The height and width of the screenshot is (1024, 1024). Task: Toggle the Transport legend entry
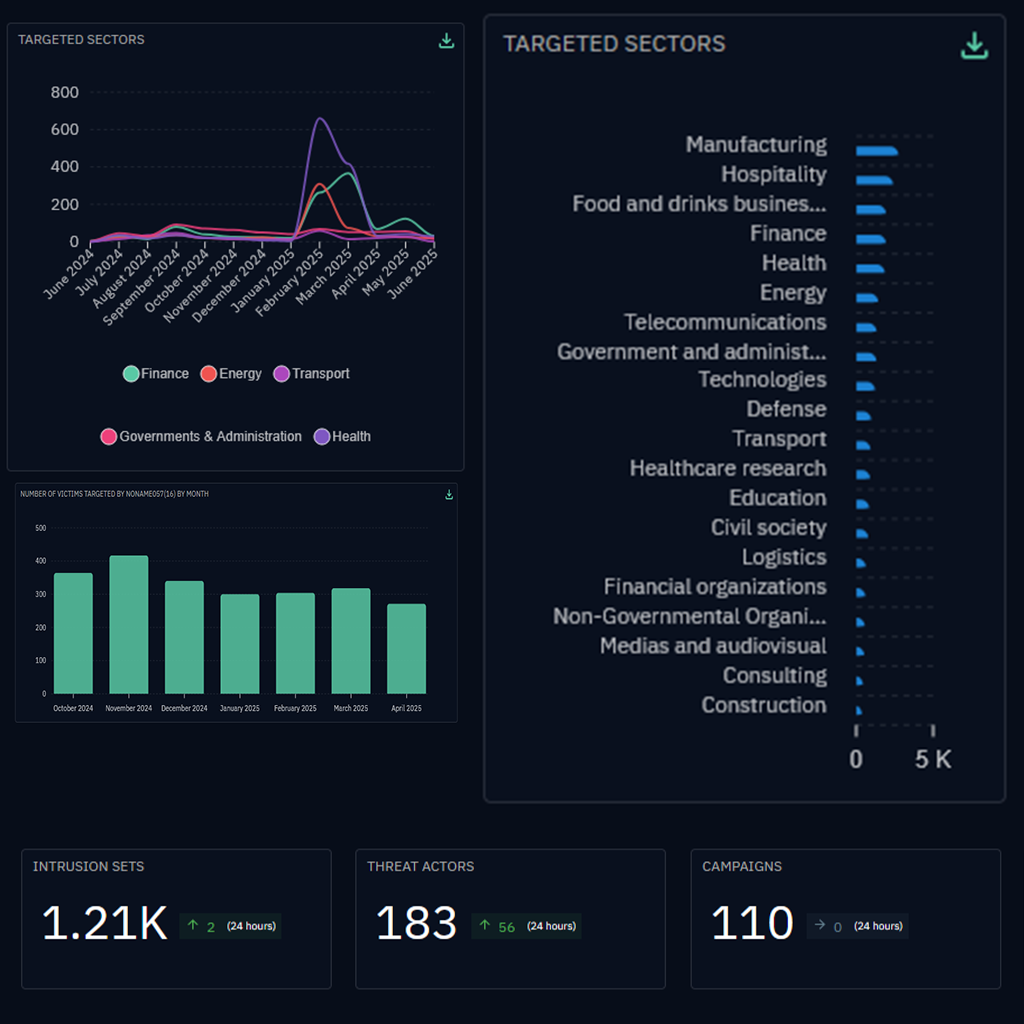click(311, 374)
